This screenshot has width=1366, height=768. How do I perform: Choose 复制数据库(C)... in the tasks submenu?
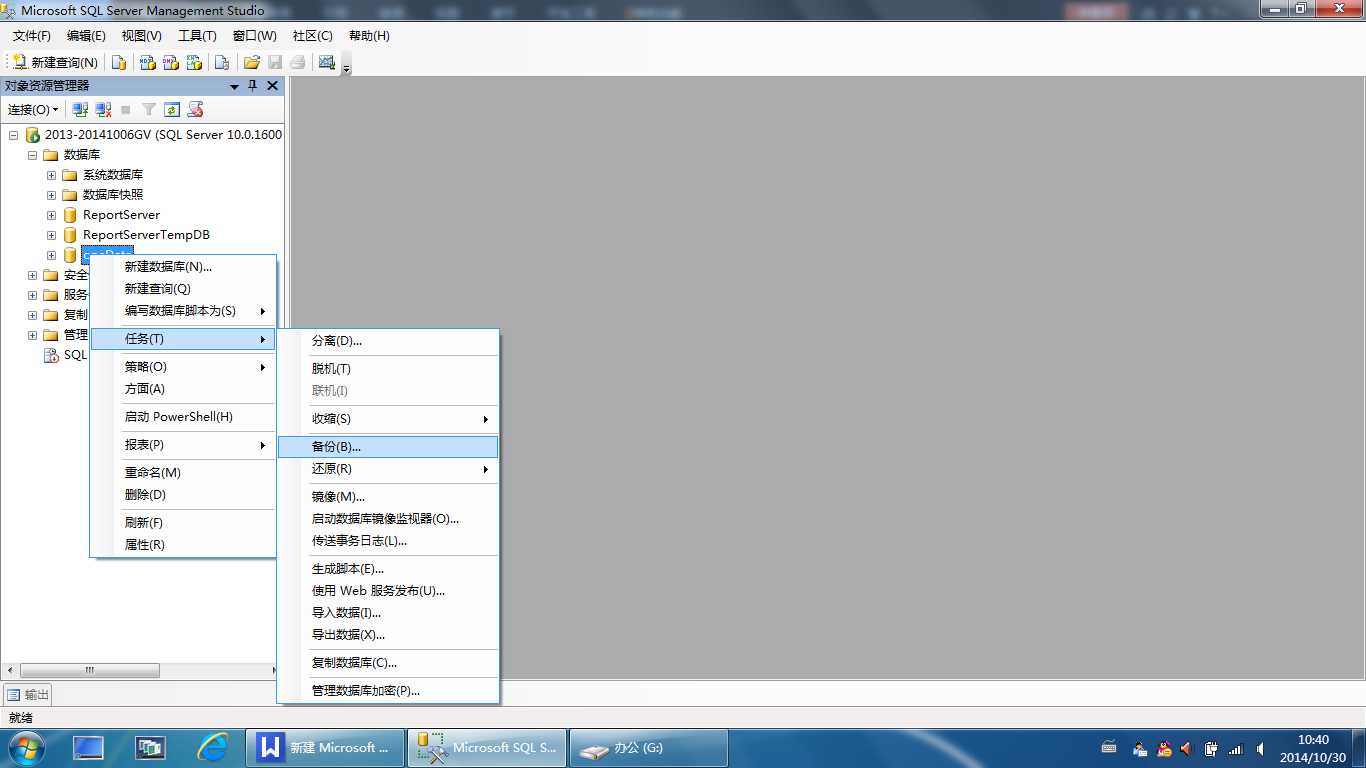pyautogui.click(x=388, y=663)
